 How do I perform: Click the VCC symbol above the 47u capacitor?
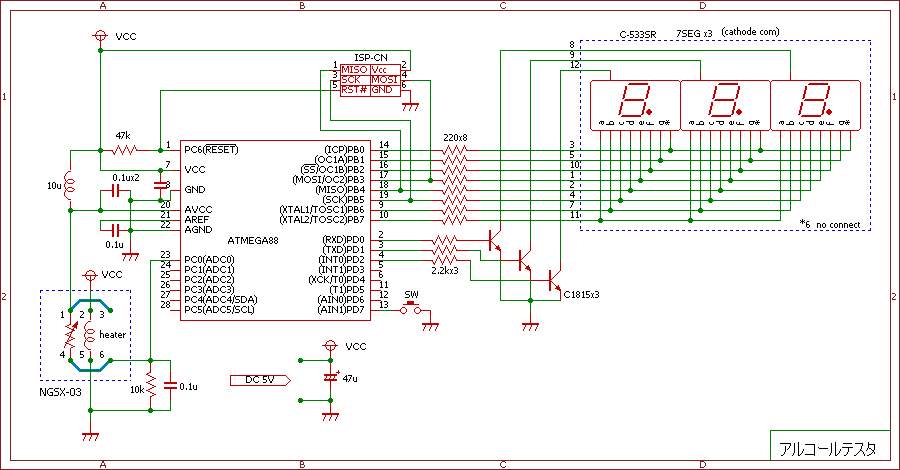(330, 346)
